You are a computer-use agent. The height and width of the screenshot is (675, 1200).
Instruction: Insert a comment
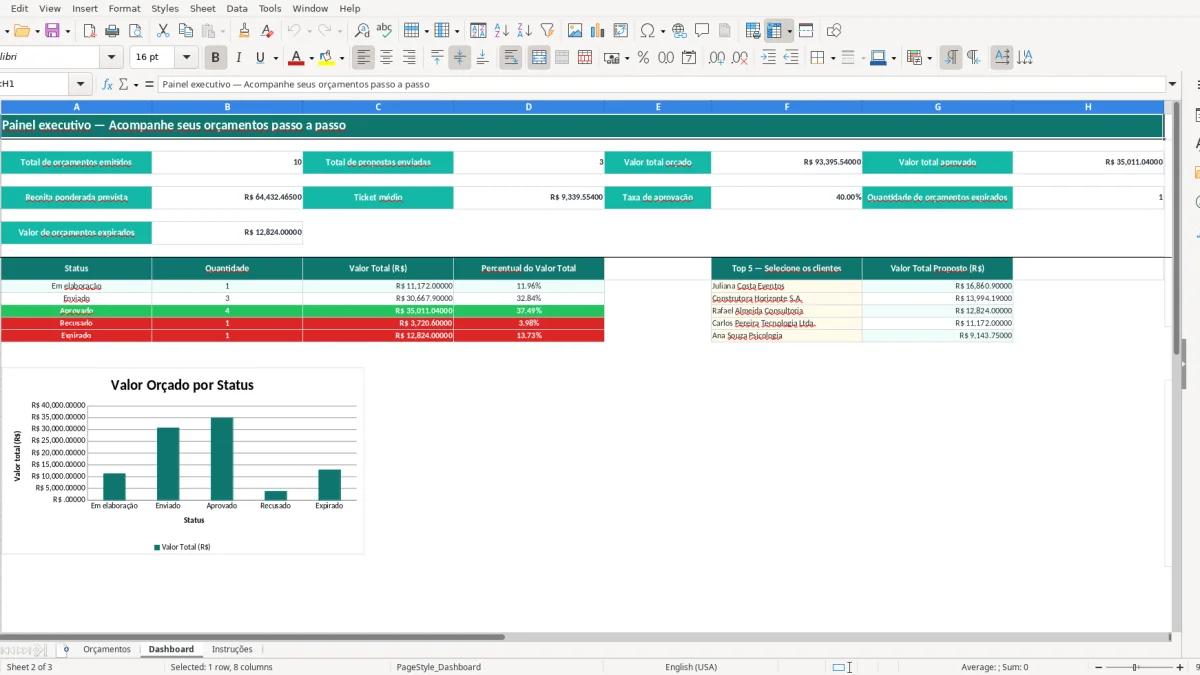click(x=702, y=31)
